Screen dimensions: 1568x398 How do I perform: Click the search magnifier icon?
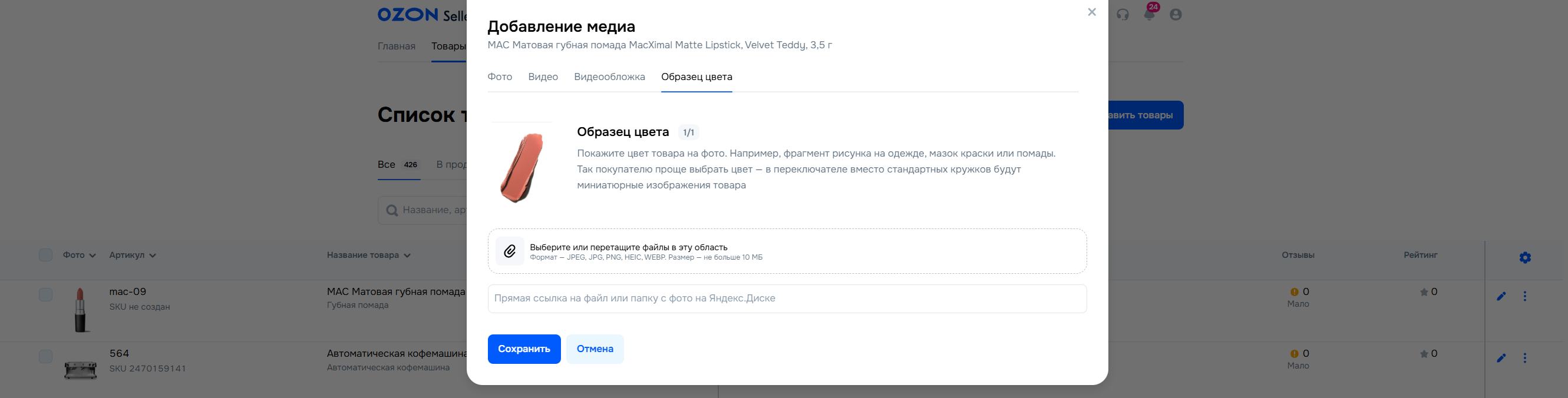tap(392, 211)
